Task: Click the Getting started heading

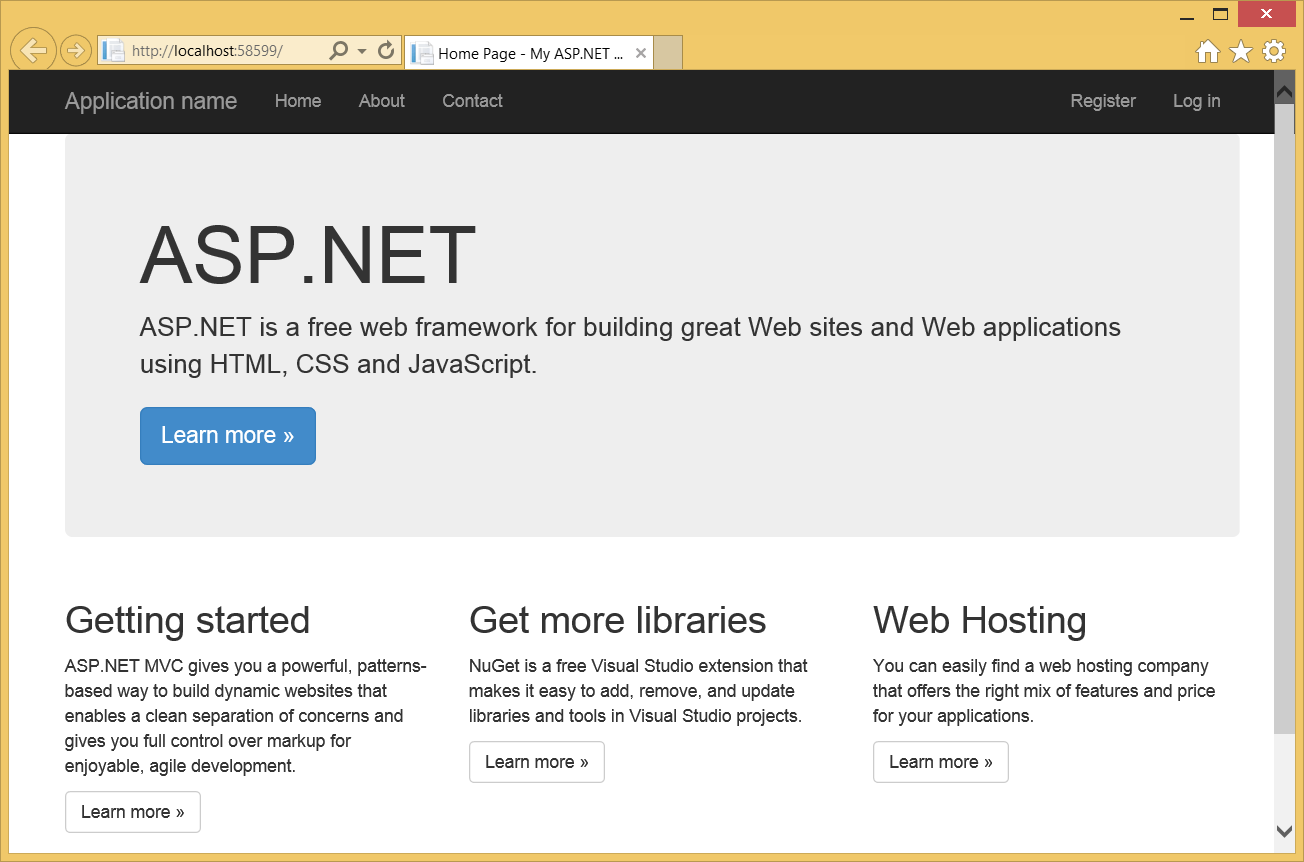Action: [x=187, y=620]
